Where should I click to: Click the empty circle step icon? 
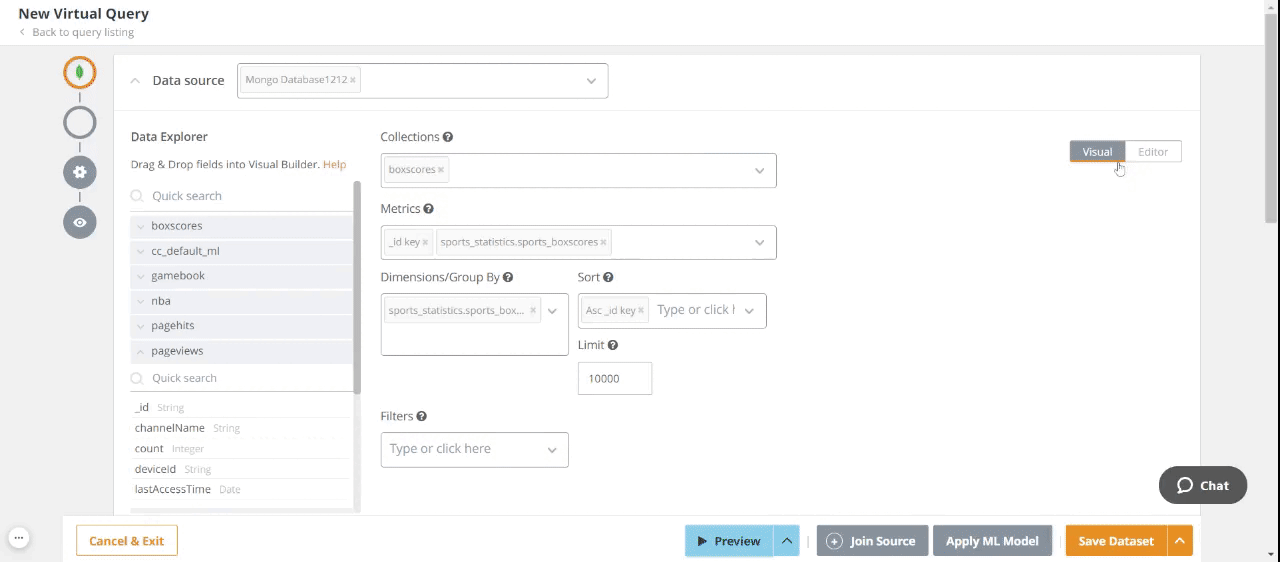80,123
